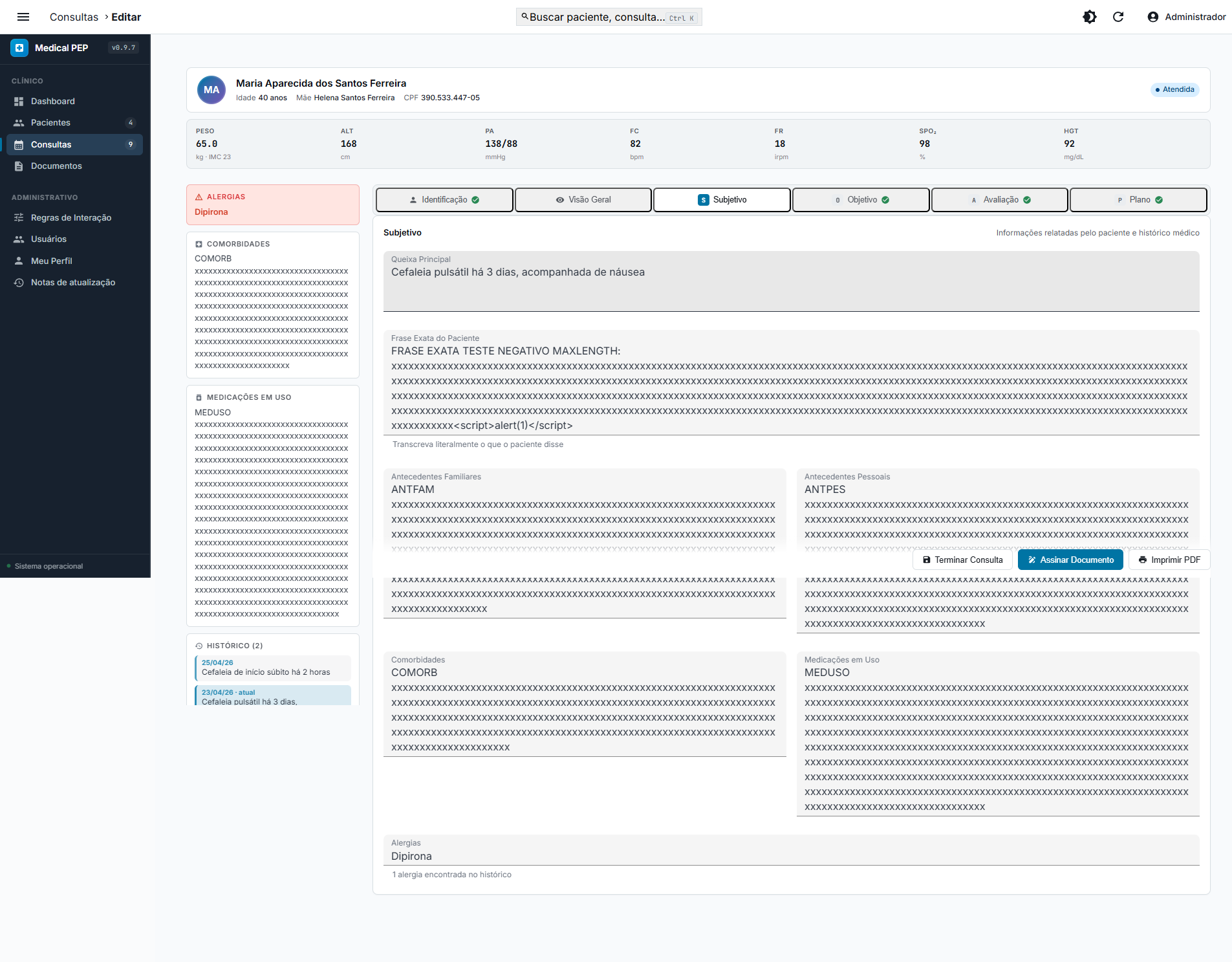Viewport: 1232px width, 962px height.
Task: Open Meu Perfil page
Action: [74, 261]
